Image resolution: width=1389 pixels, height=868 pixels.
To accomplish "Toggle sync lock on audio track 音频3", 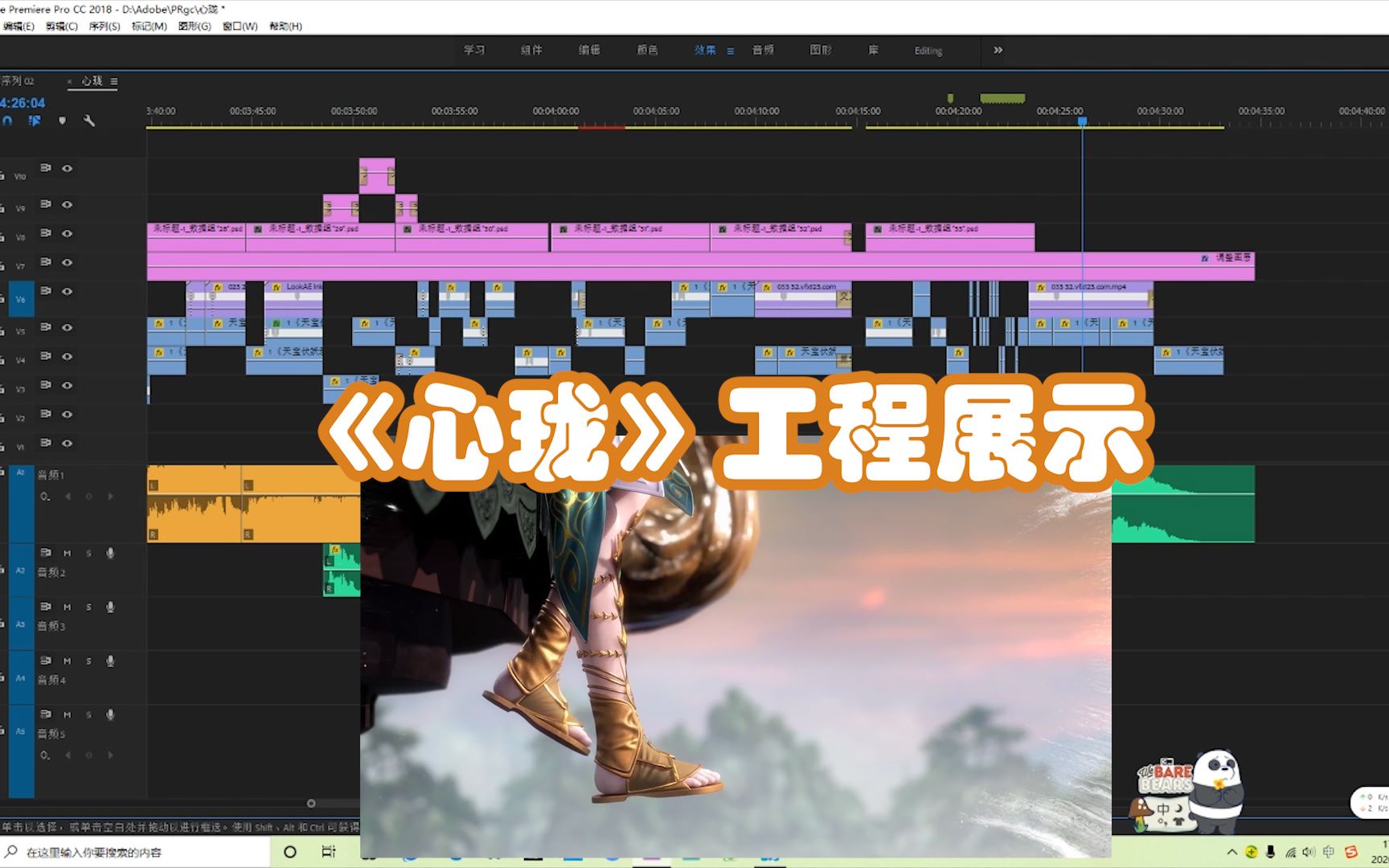I will (46, 607).
